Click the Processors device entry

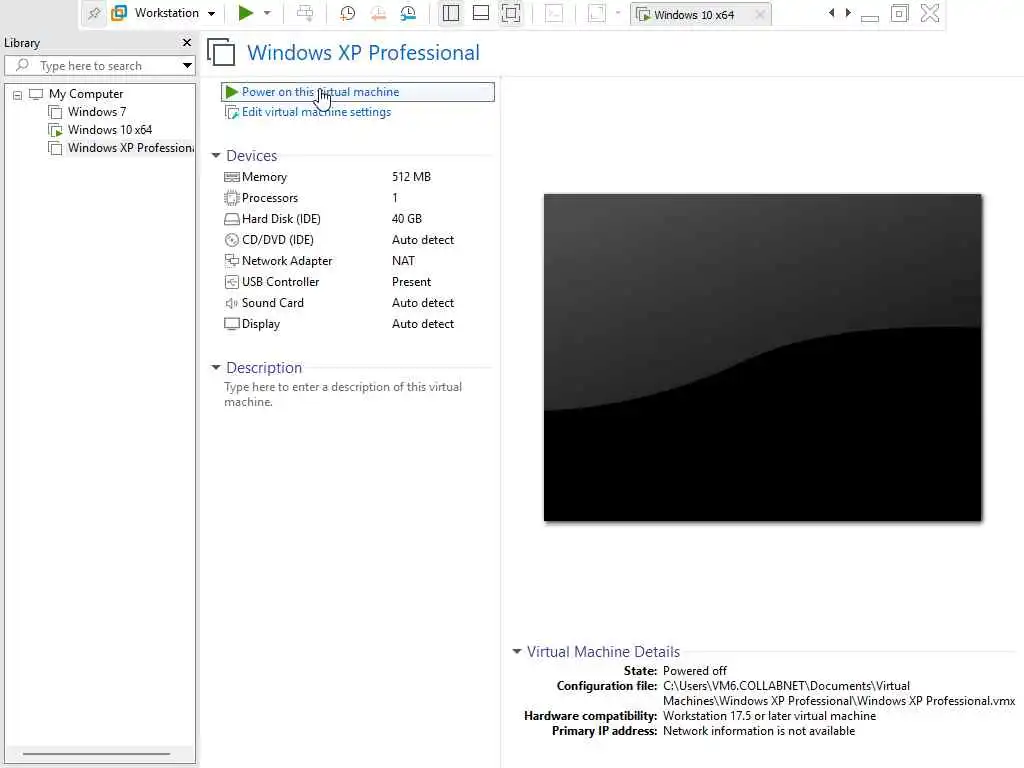pyautogui.click(x=269, y=198)
